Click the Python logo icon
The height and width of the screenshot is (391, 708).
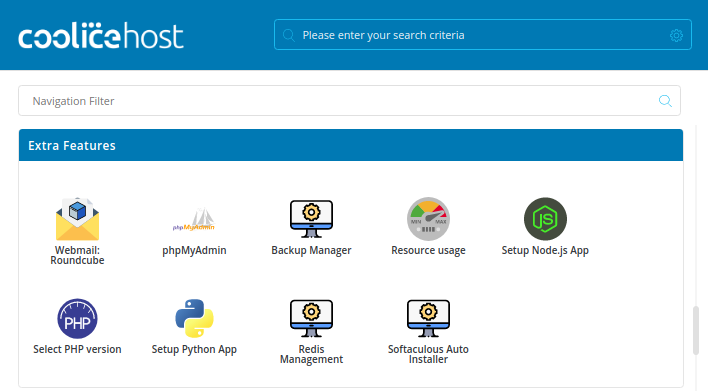tap(194, 318)
